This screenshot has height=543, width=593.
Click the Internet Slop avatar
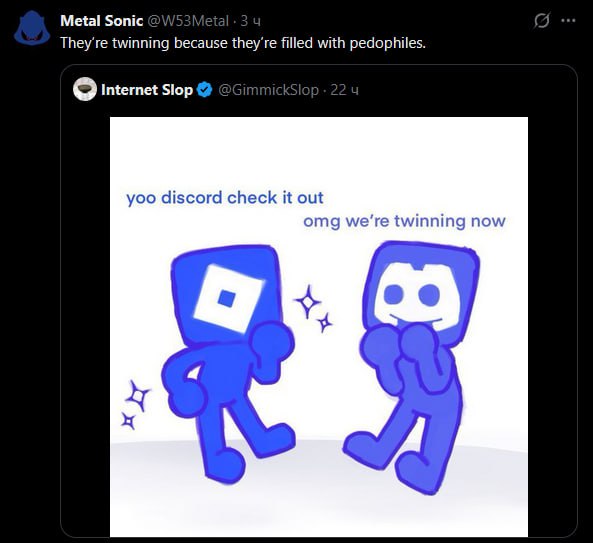pos(85,89)
